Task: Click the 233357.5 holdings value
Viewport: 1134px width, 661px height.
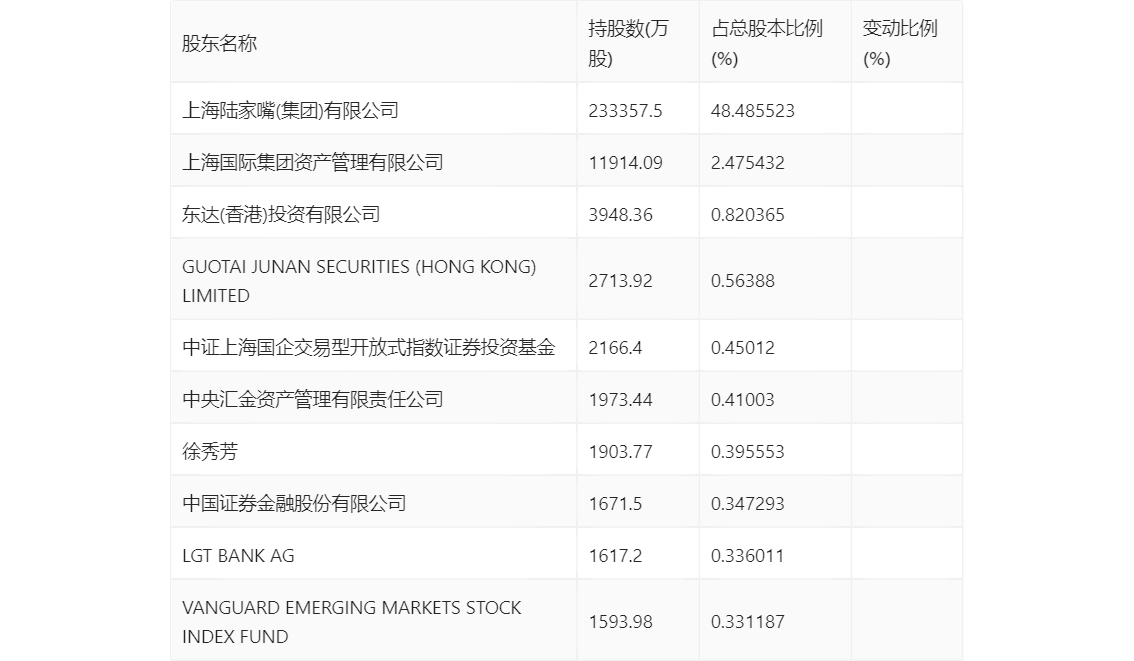Action: point(625,110)
